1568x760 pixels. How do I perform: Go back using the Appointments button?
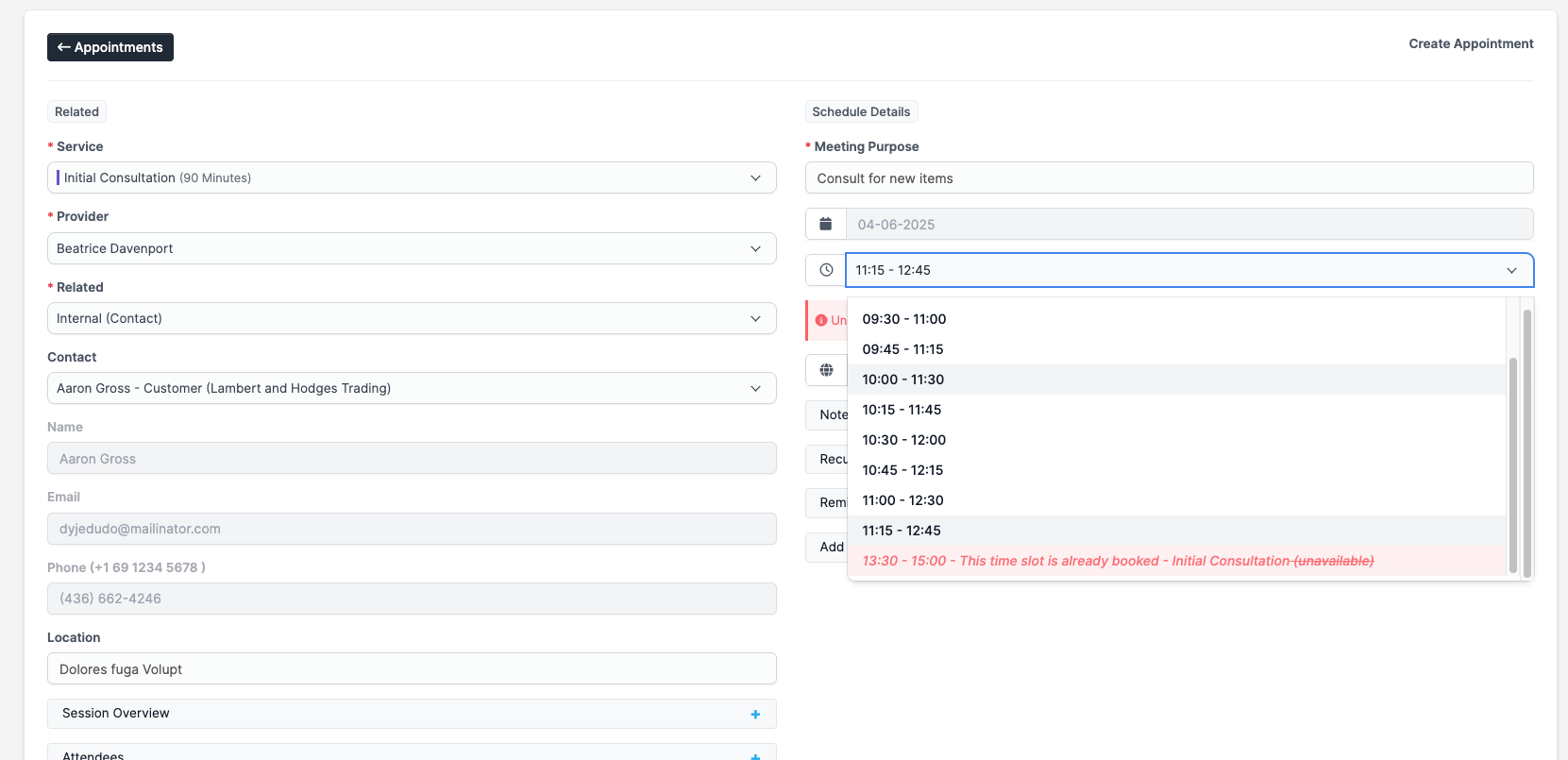click(x=110, y=47)
